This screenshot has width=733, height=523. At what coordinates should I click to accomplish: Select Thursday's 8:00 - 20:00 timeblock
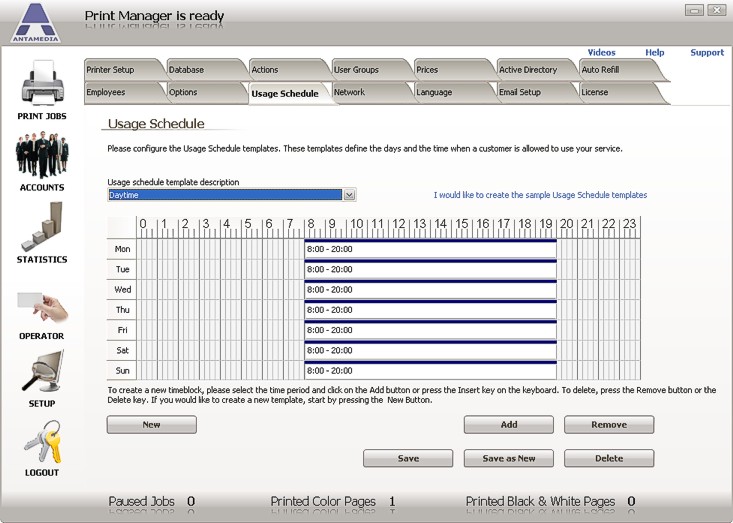430,310
